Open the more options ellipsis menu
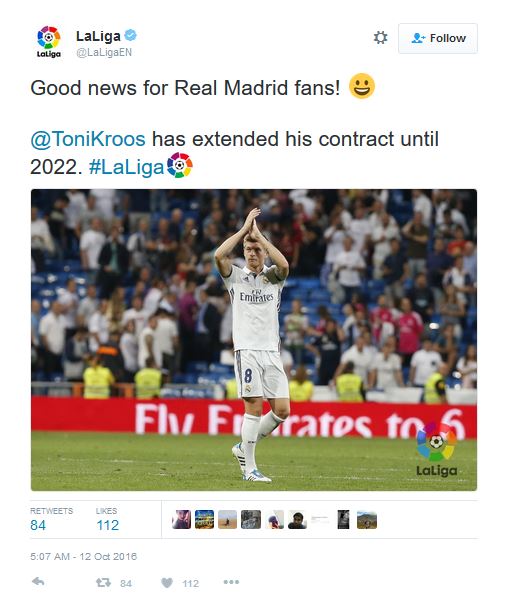Viewport: 508px width, 613px height. pos(231,582)
